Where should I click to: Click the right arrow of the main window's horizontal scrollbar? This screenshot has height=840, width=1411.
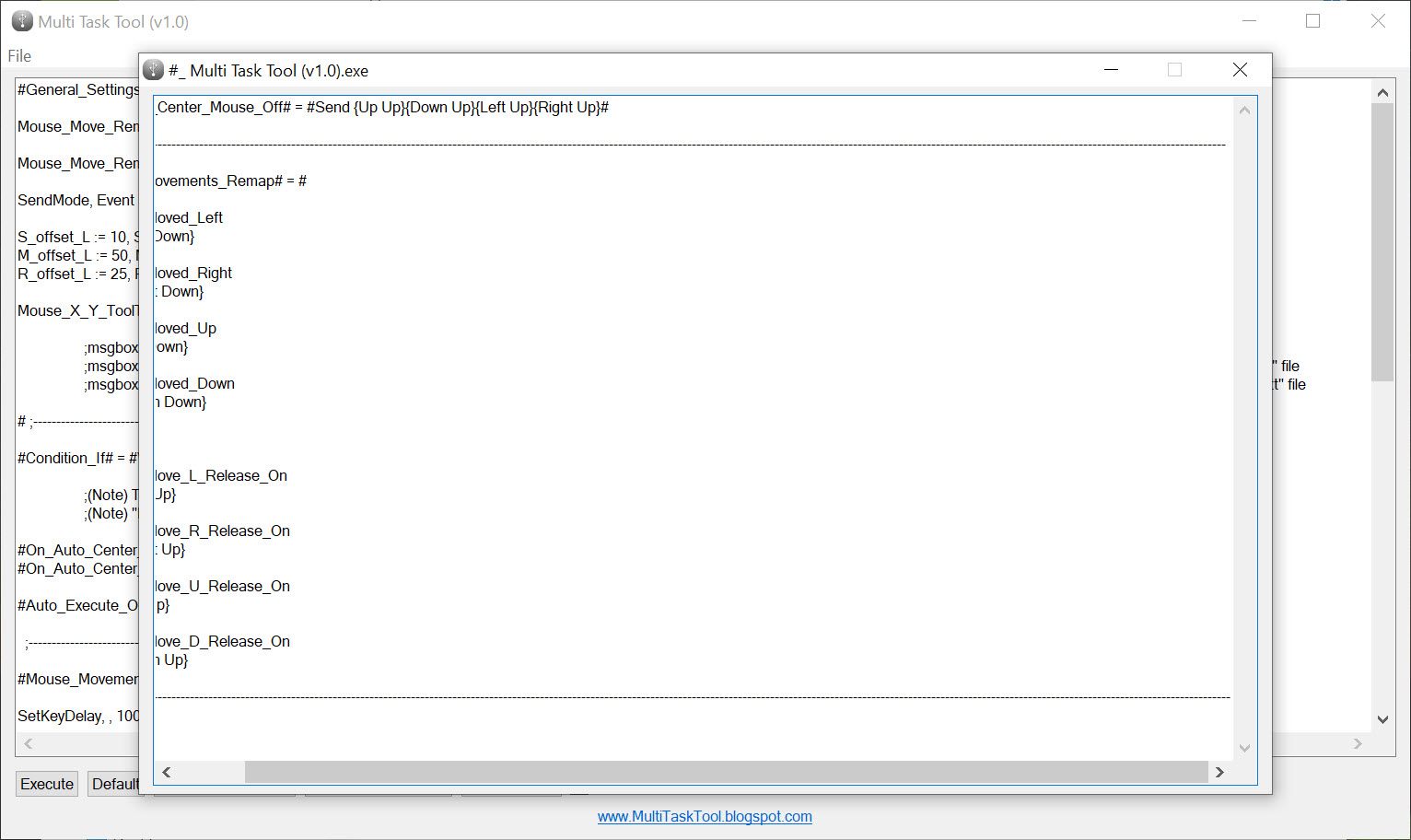coord(1358,743)
